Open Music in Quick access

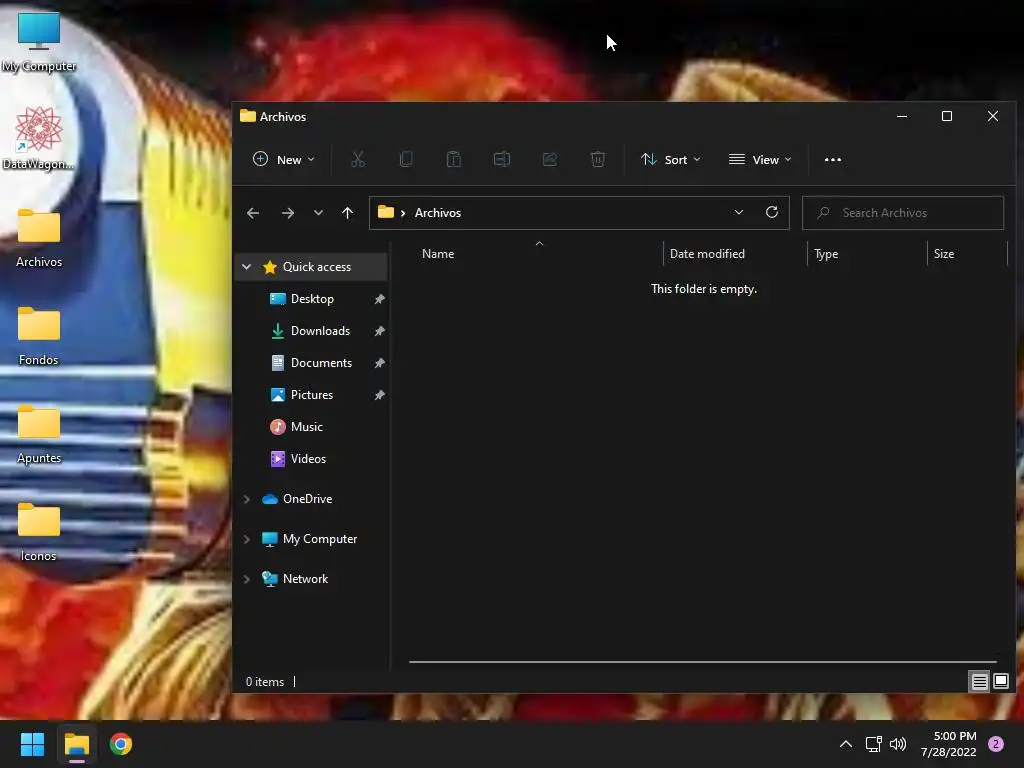(x=306, y=426)
